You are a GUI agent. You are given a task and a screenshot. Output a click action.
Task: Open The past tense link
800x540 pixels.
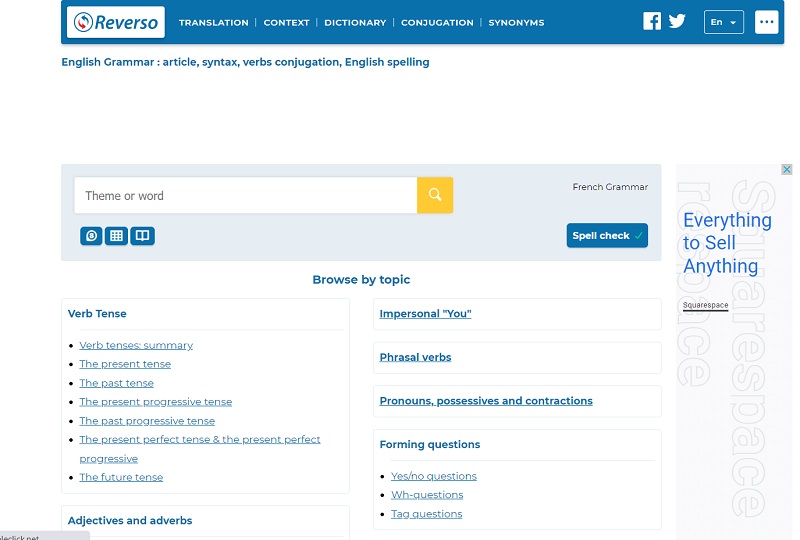coord(116,383)
